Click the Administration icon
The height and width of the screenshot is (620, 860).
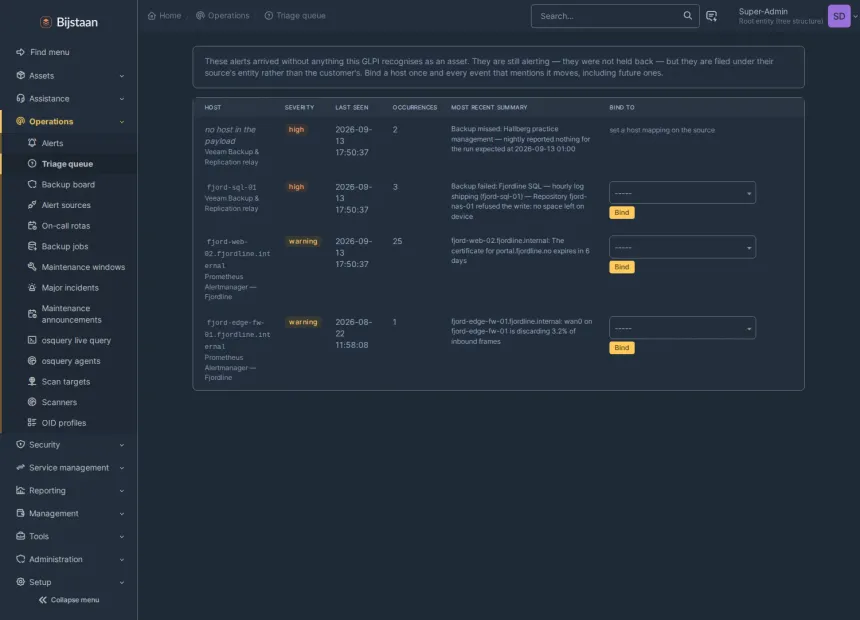click(x=20, y=559)
